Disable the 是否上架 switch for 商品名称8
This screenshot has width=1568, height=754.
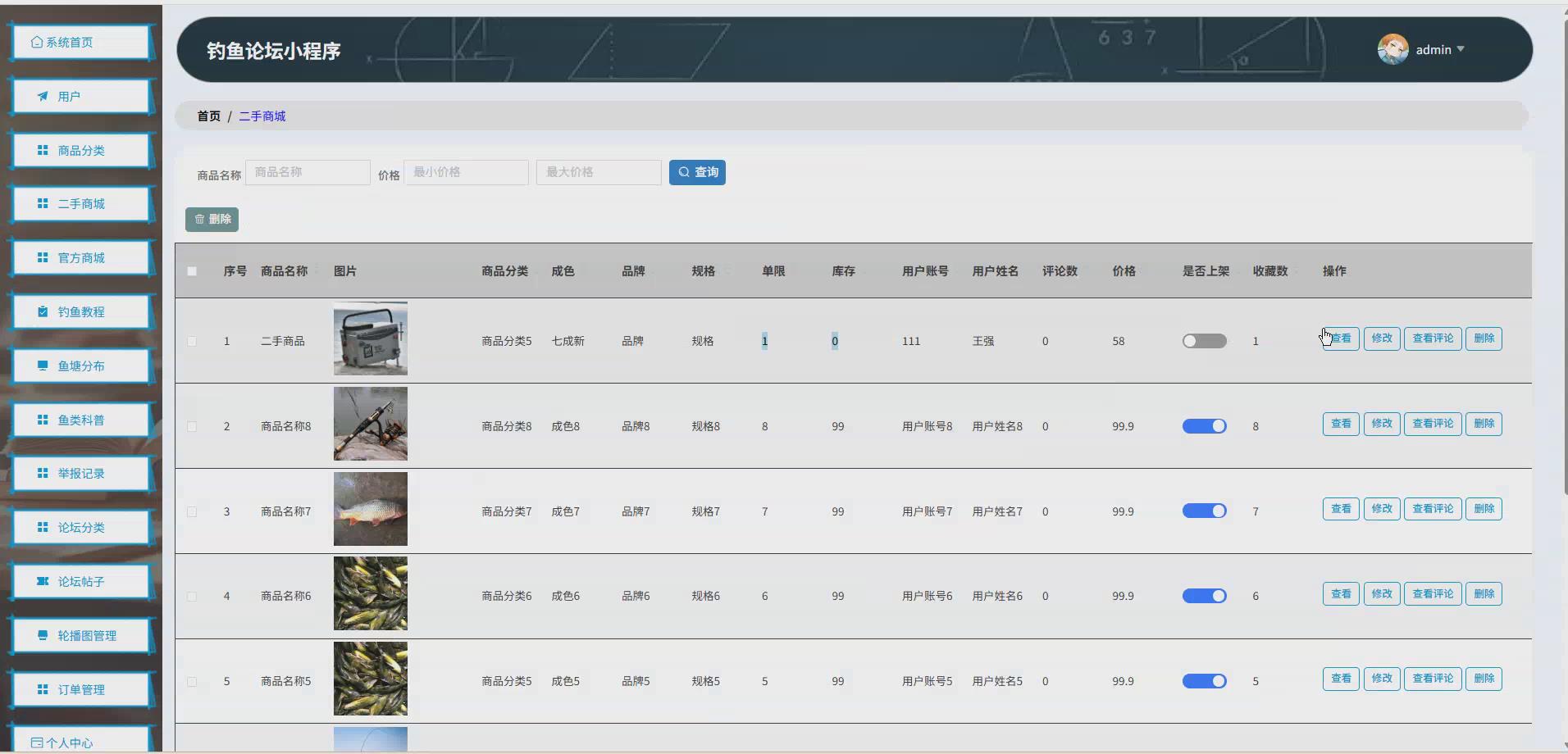tap(1205, 426)
